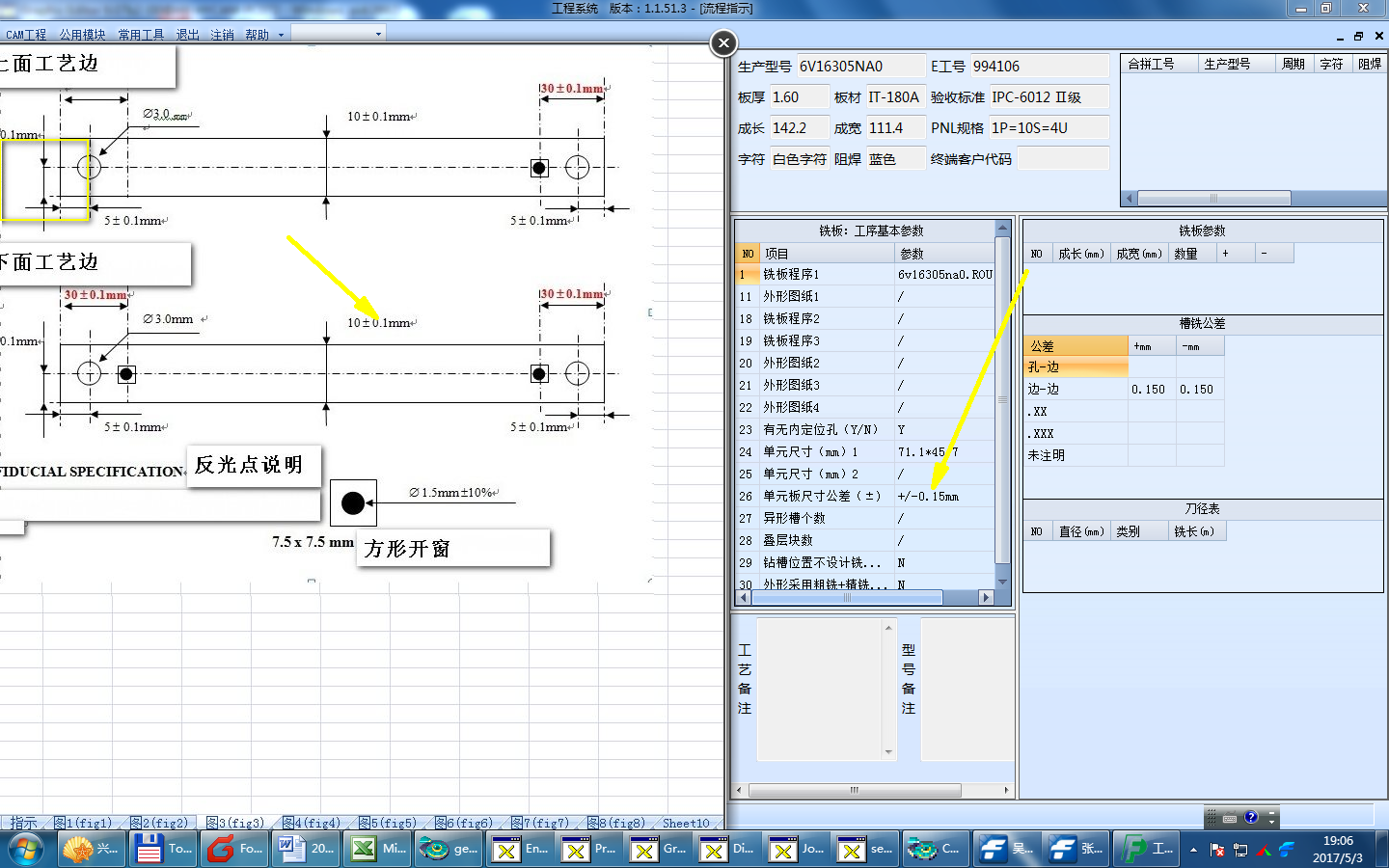Click the 退出 menu item
The image size is (1389, 868).
pyautogui.click(x=187, y=35)
